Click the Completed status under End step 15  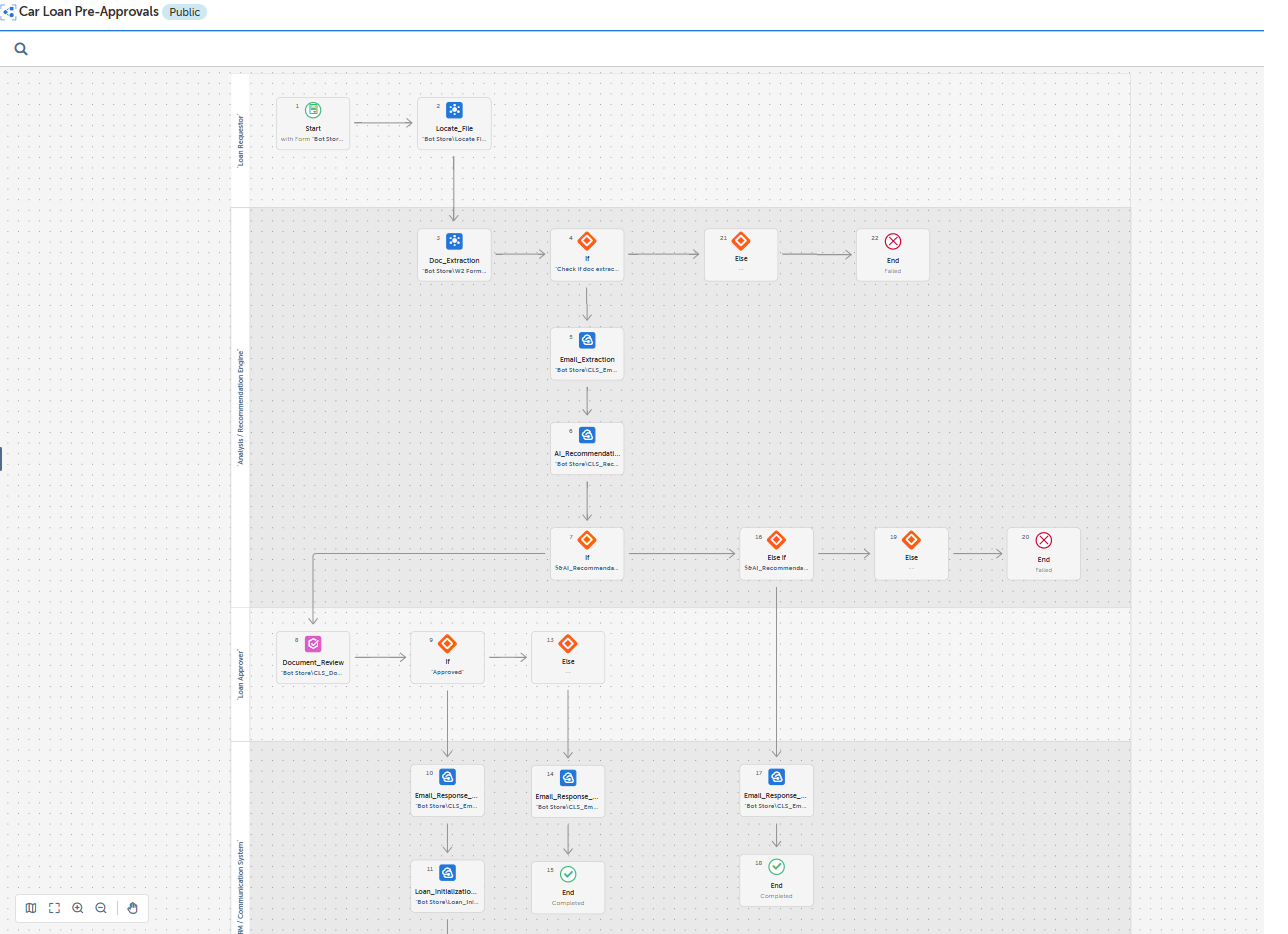coord(568,903)
